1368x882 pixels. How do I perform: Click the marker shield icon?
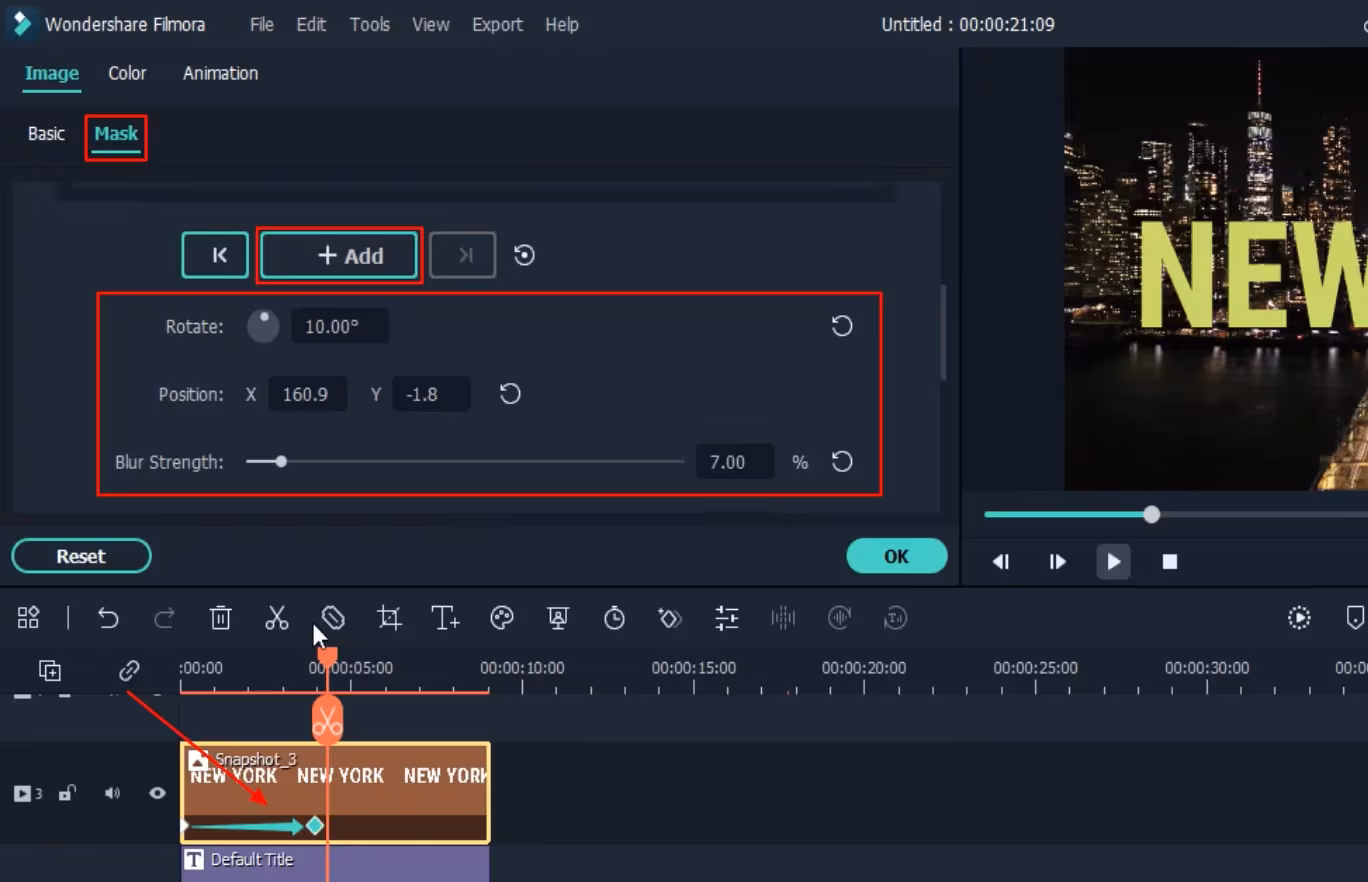point(1355,618)
